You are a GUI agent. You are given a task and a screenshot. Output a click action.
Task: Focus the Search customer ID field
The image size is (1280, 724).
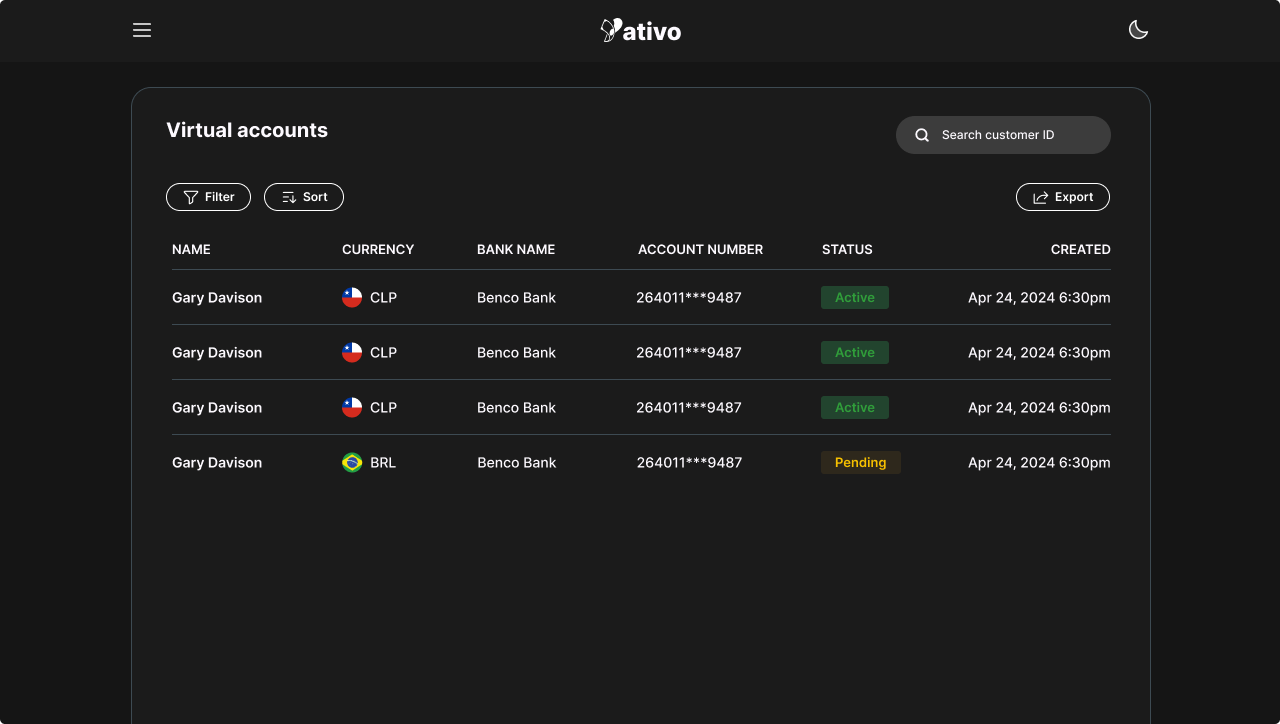(1015, 135)
